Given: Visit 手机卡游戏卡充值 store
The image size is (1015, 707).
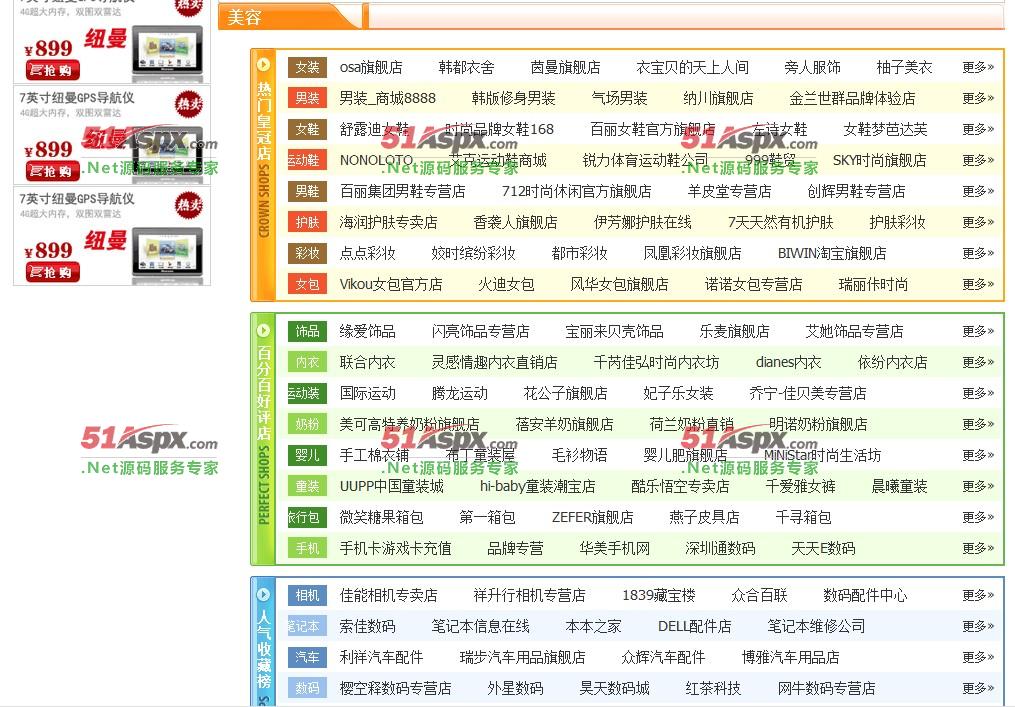Looking at the screenshot, I should (x=395, y=548).
